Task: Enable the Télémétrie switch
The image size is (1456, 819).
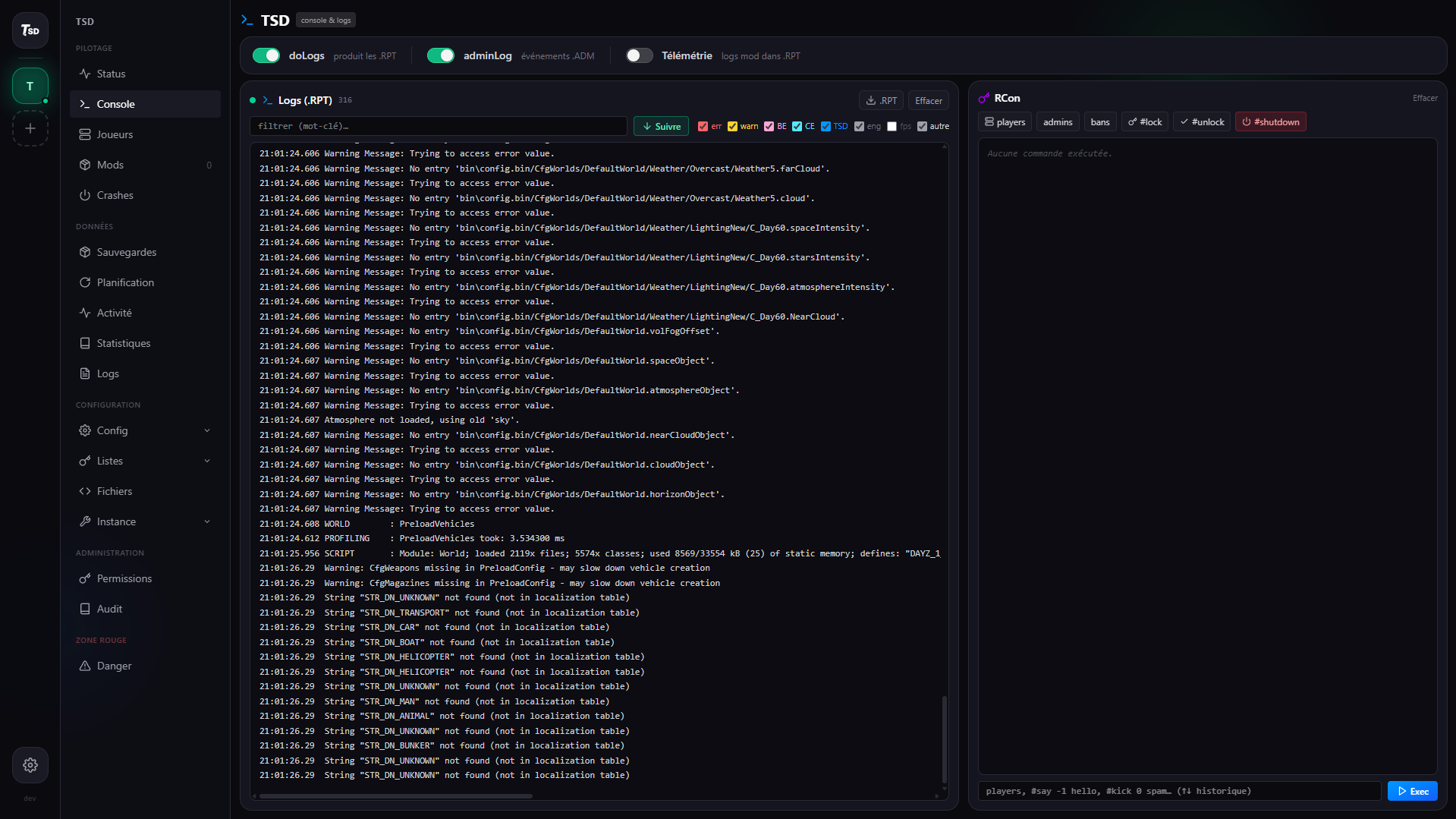Action: tap(639, 55)
